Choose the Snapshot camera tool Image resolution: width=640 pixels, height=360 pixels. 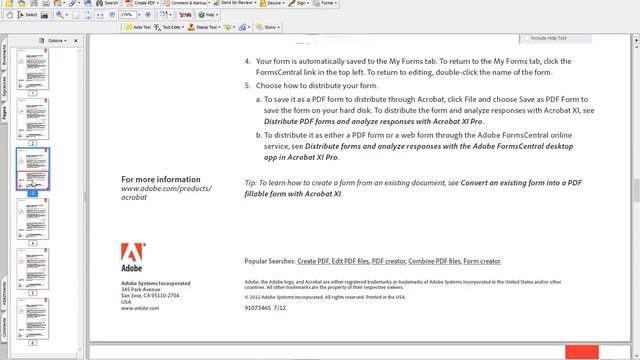coord(44,15)
